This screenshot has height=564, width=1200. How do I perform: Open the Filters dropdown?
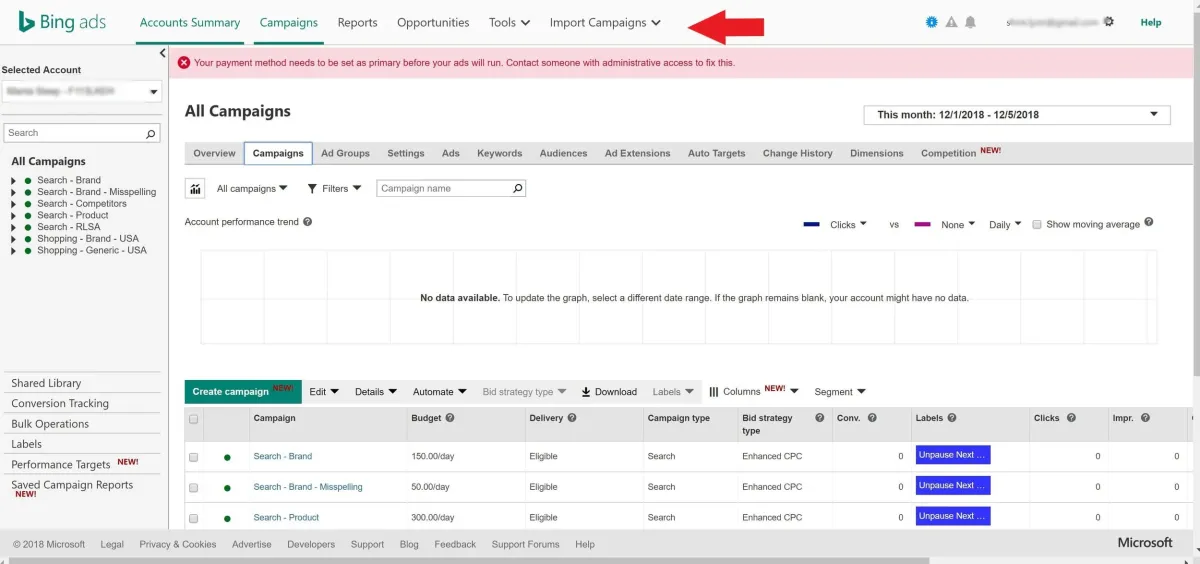coord(334,188)
